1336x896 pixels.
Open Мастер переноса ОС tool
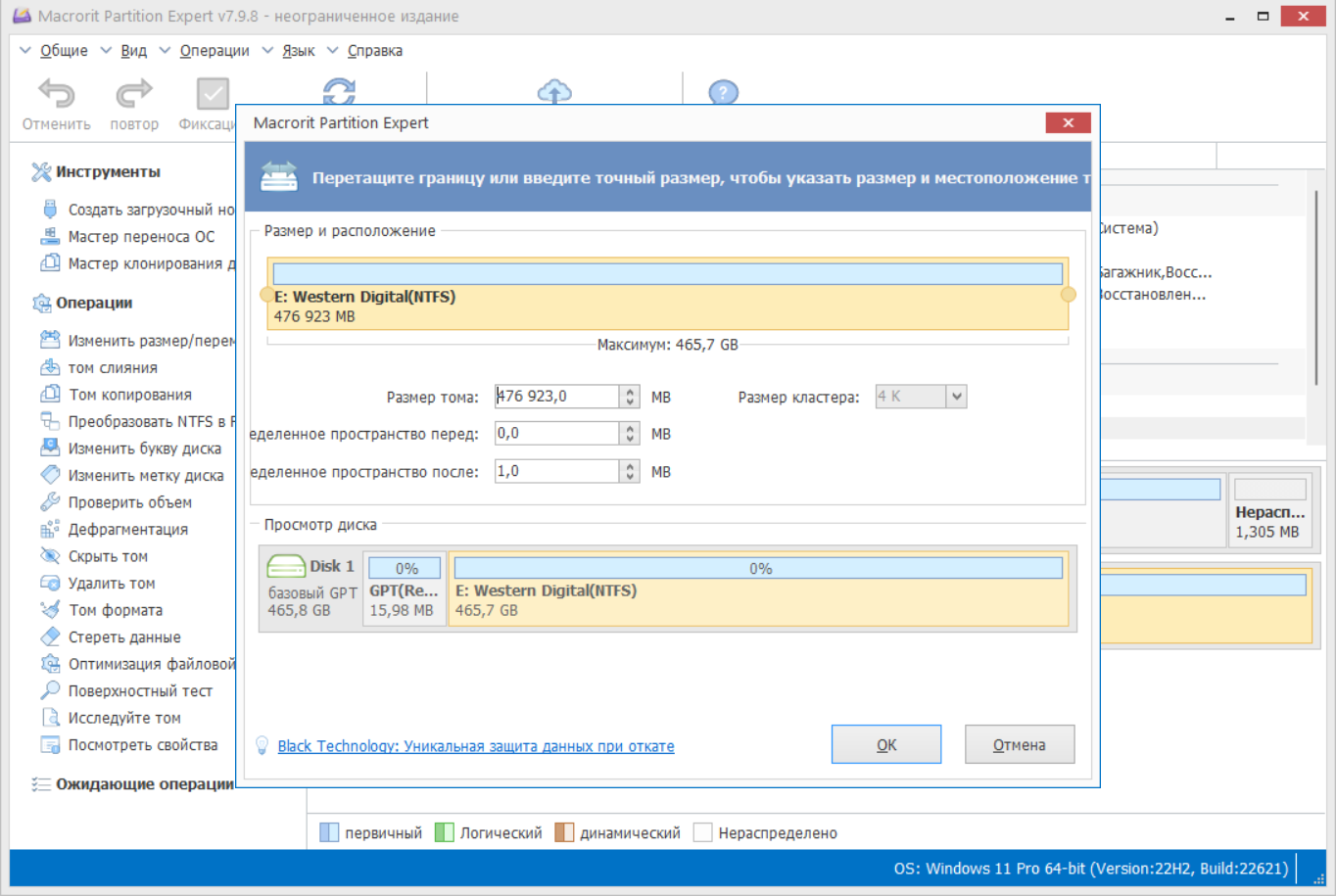(141, 236)
